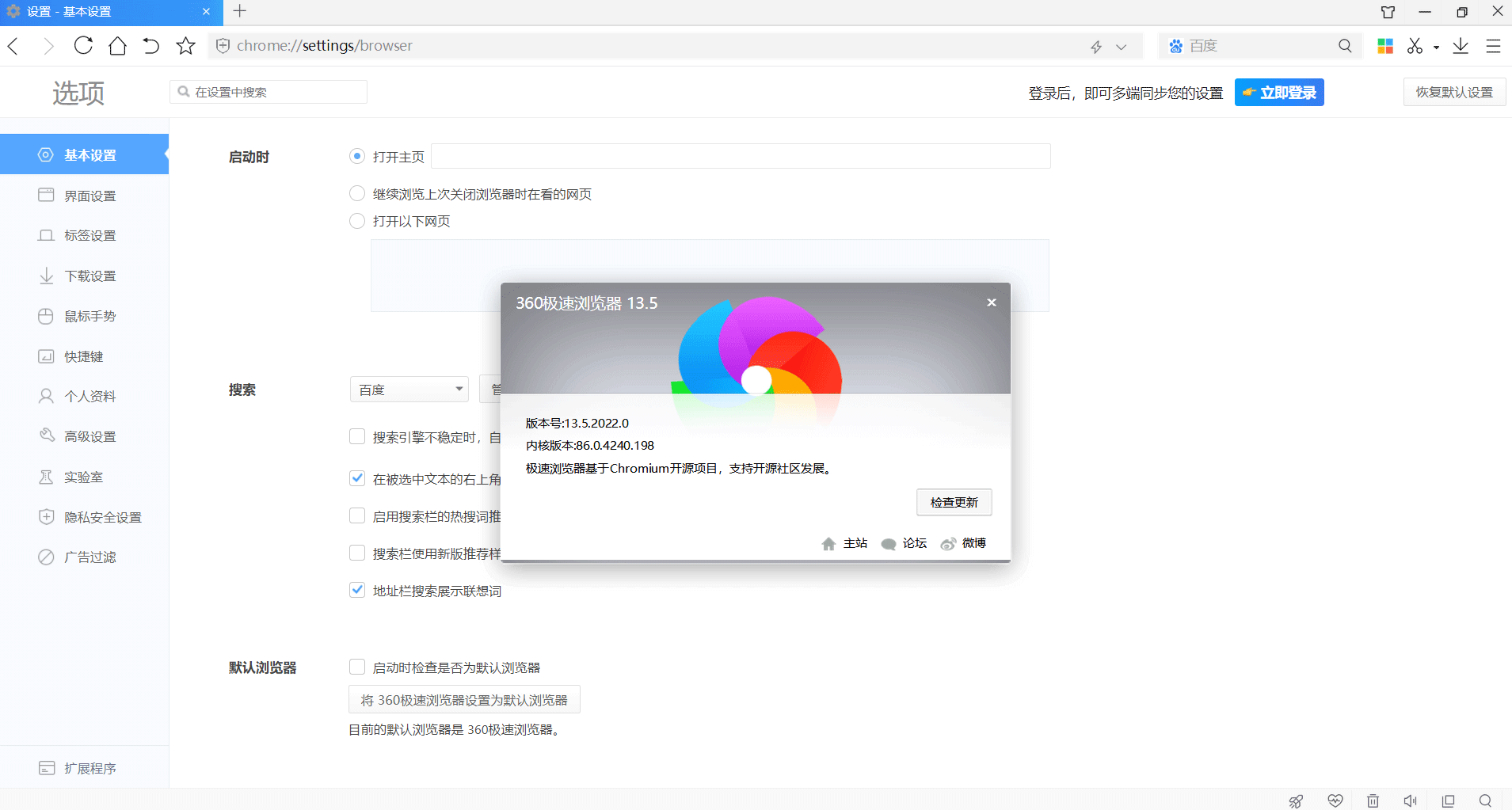Click the lightning speed mode icon

pos(1096,47)
